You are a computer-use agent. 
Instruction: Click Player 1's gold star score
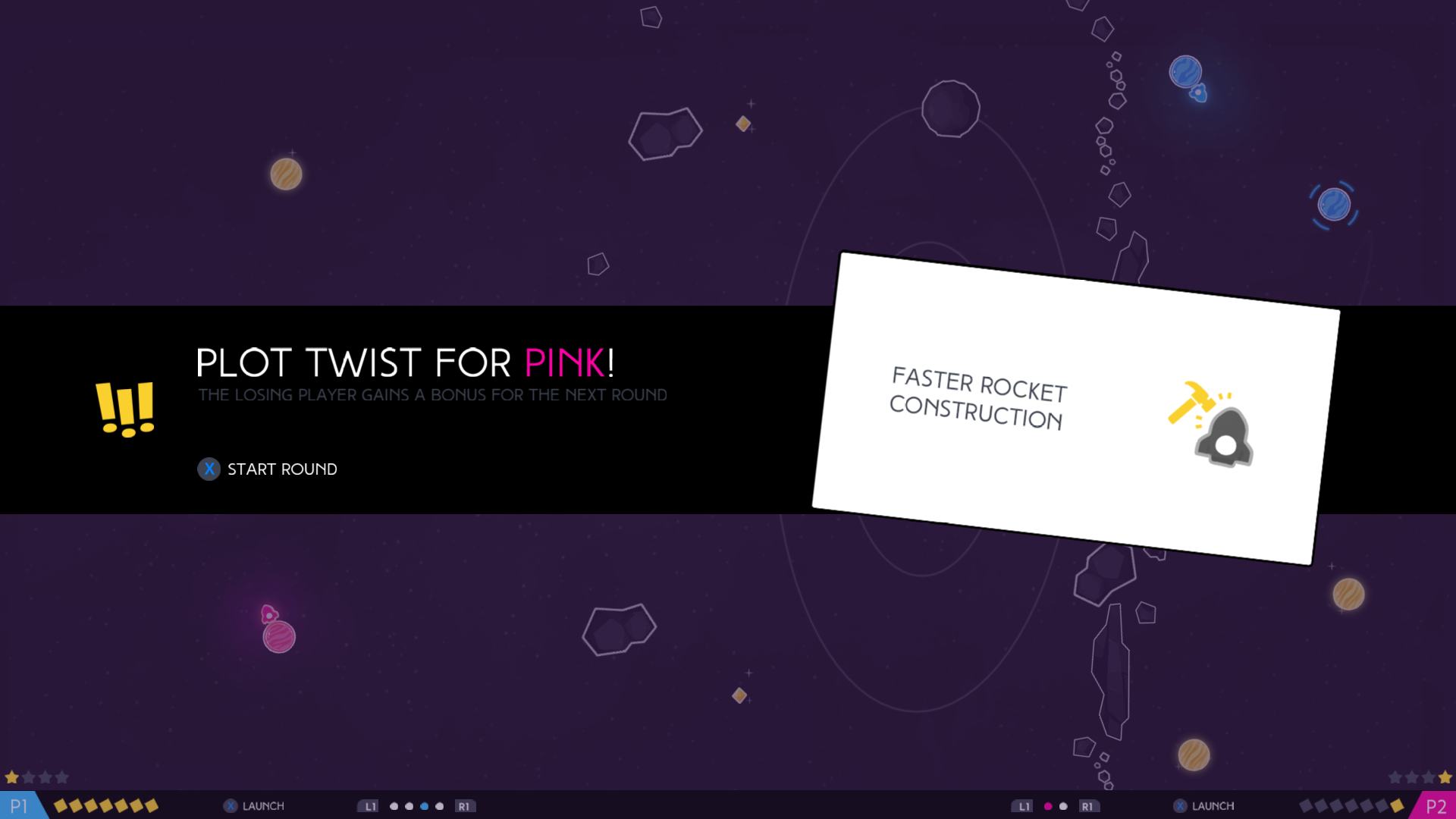(x=12, y=777)
